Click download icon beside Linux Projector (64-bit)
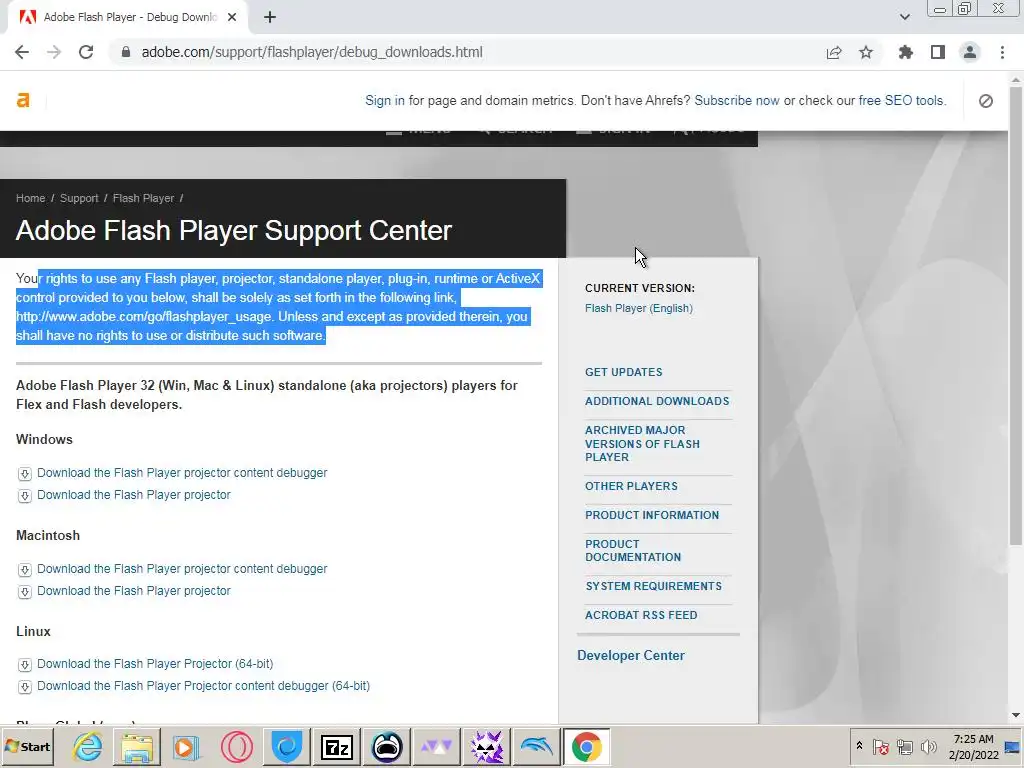Screen dimensions: 1024x768 (x=25, y=665)
